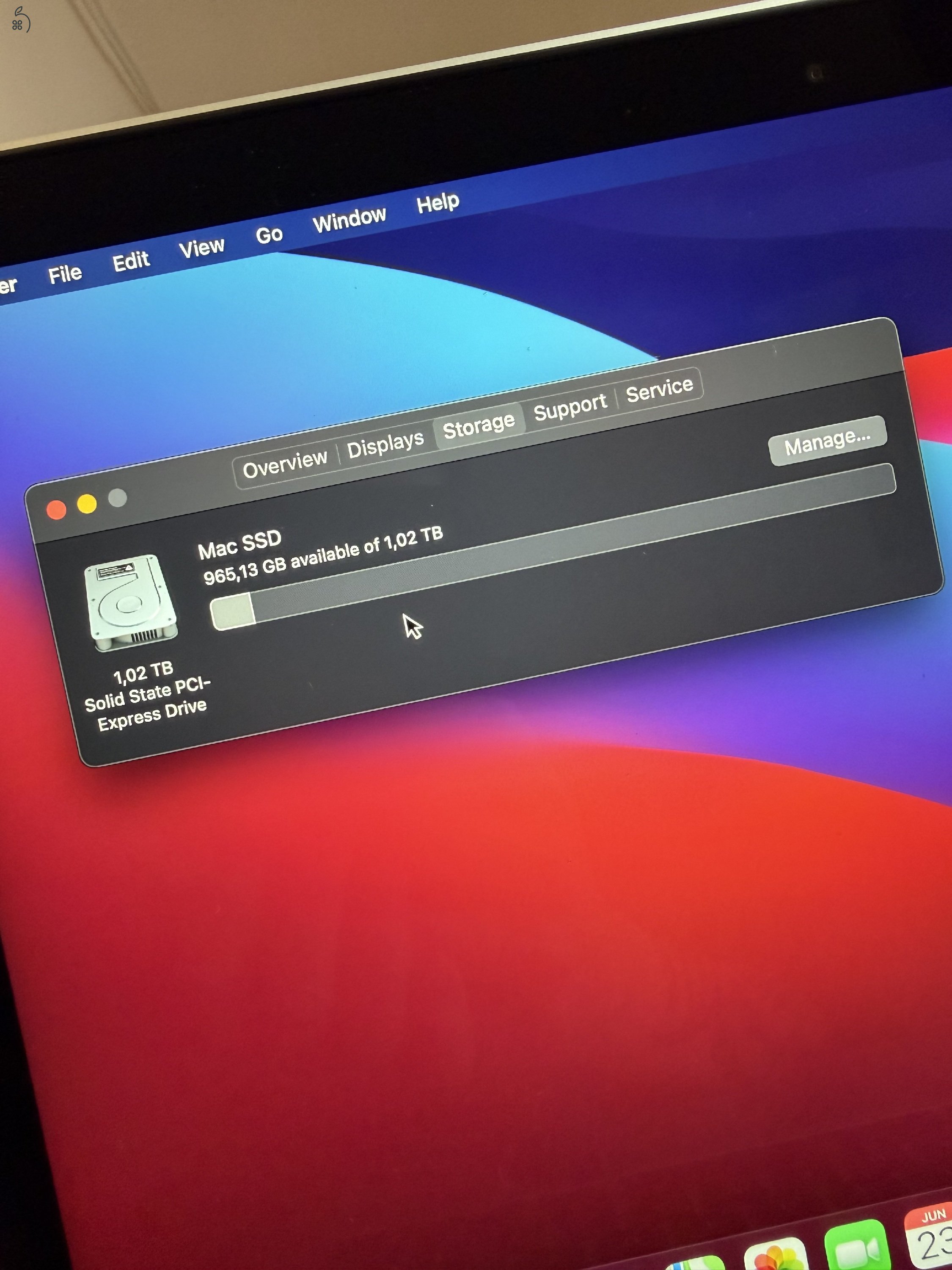
Task: Open the Help menu
Action: click(438, 202)
